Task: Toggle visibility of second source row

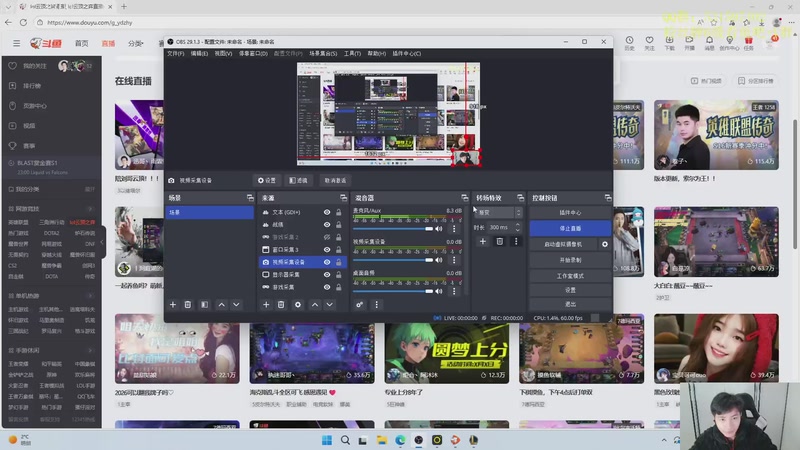Action: 327,224
